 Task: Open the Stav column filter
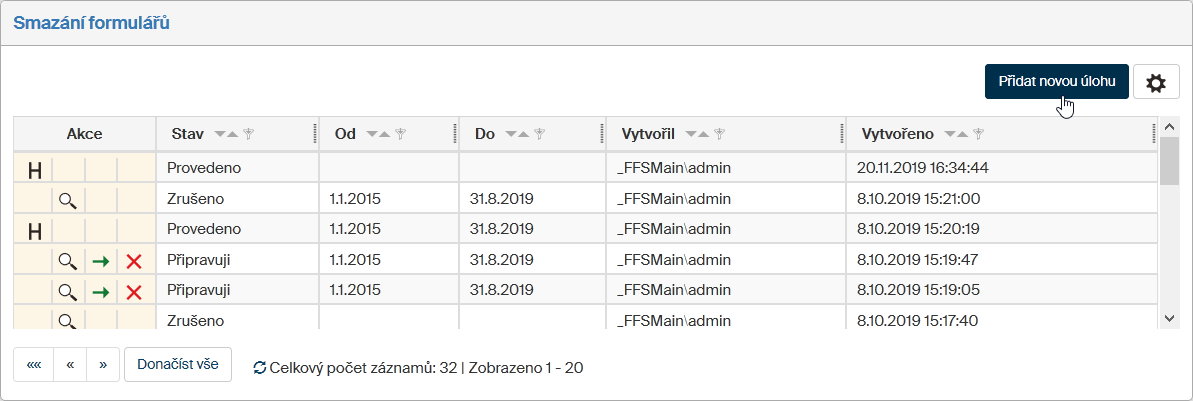pyautogui.click(x=249, y=134)
